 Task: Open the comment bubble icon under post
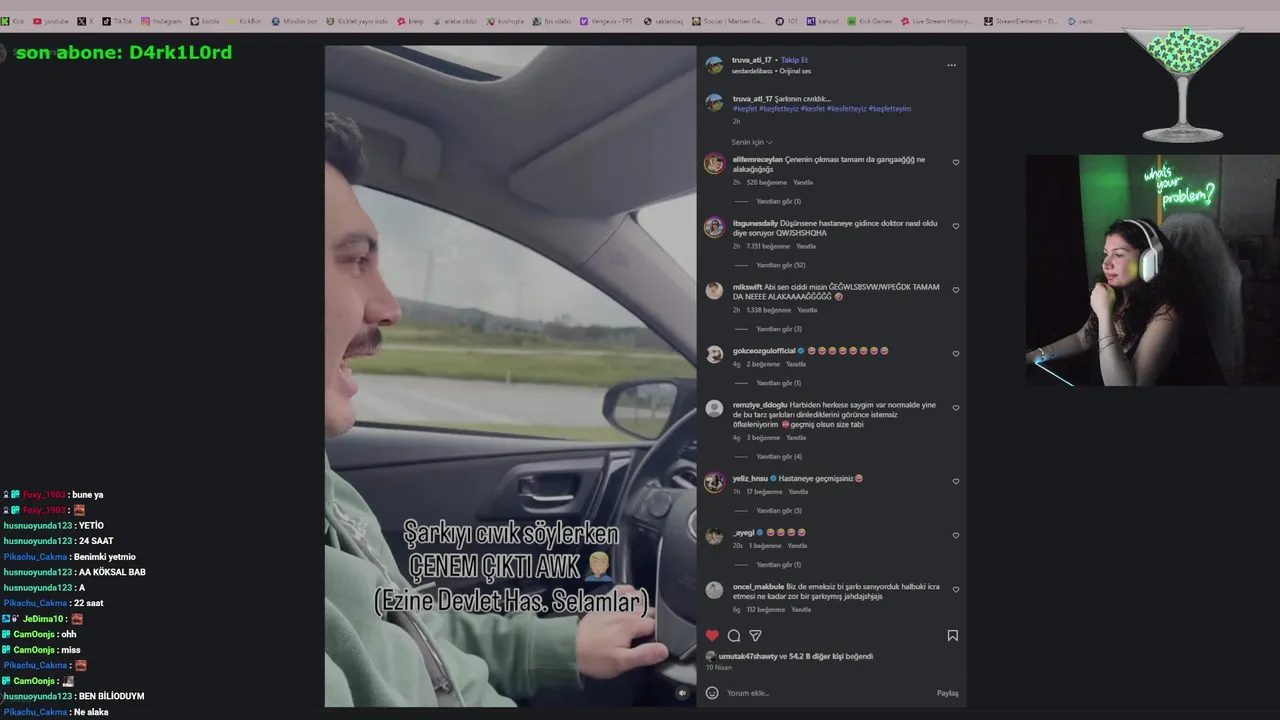click(734, 635)
